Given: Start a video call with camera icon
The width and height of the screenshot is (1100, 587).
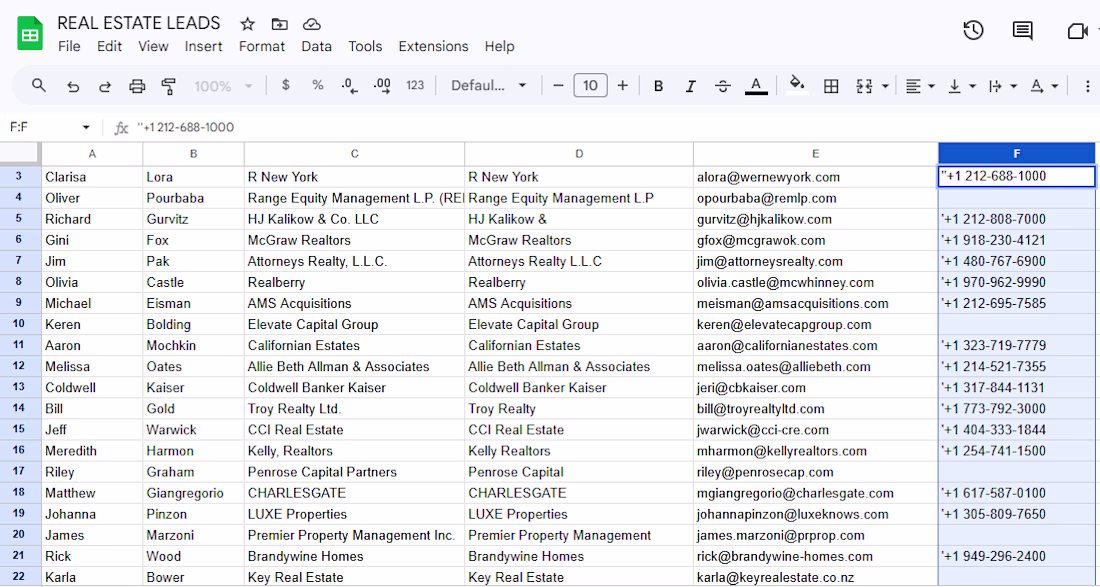Looking at the screenshot, I should pos(1076,31).
